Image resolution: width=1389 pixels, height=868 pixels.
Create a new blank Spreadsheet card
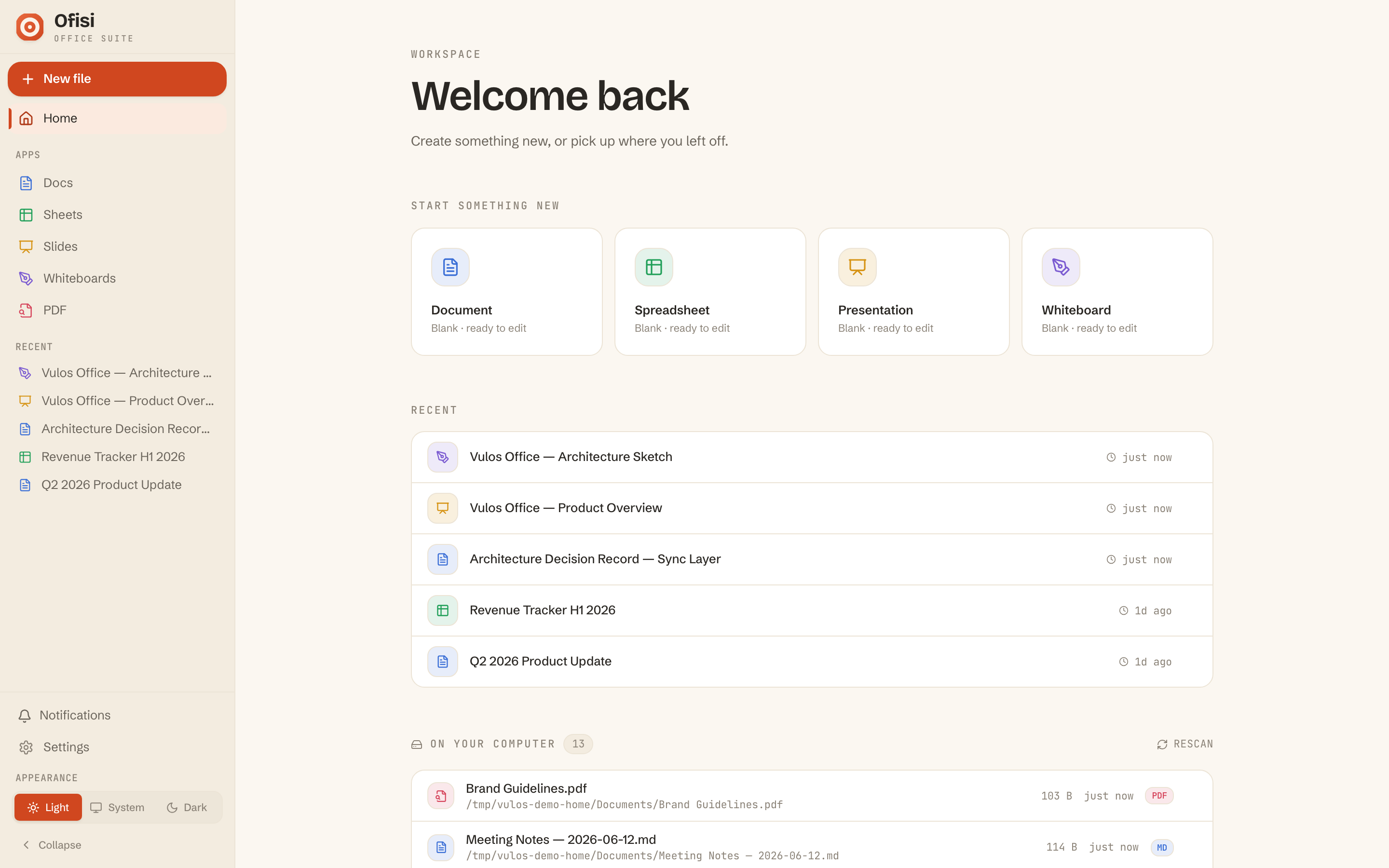710,292
